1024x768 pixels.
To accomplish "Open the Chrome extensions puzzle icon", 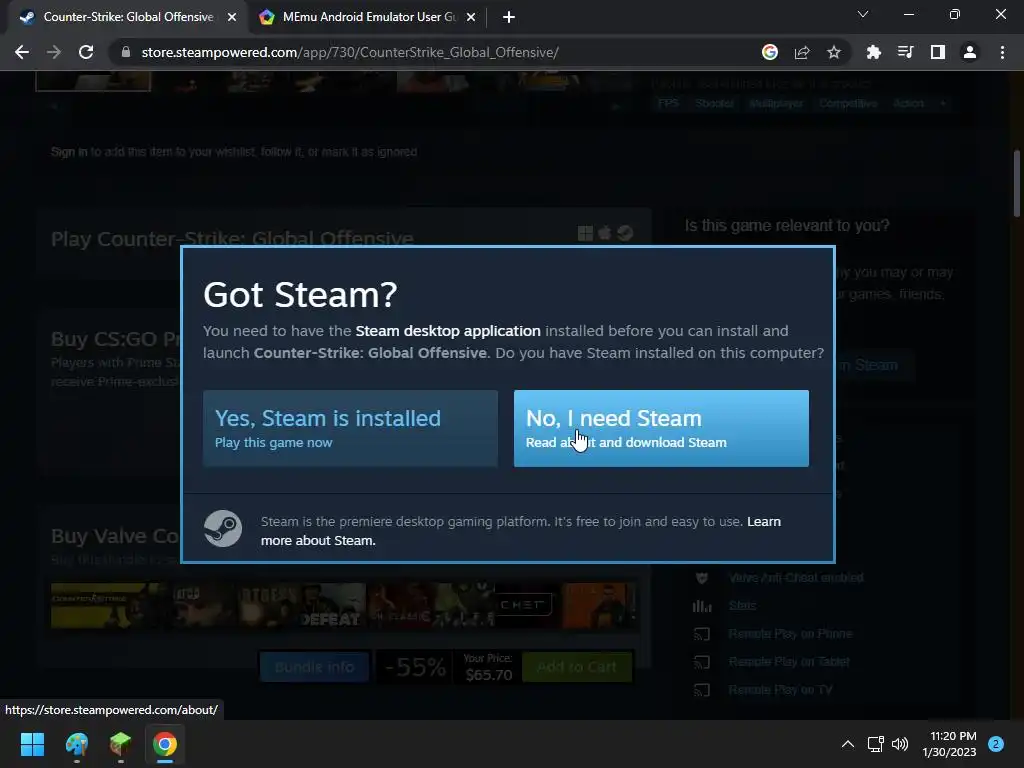I will coord(874,52).
